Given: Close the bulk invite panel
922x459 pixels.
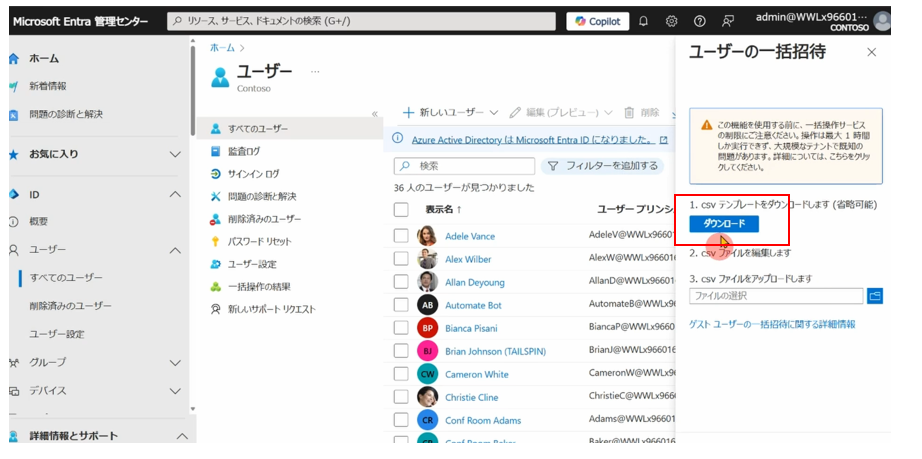Looking at the screenshot, I should (871, 52).
